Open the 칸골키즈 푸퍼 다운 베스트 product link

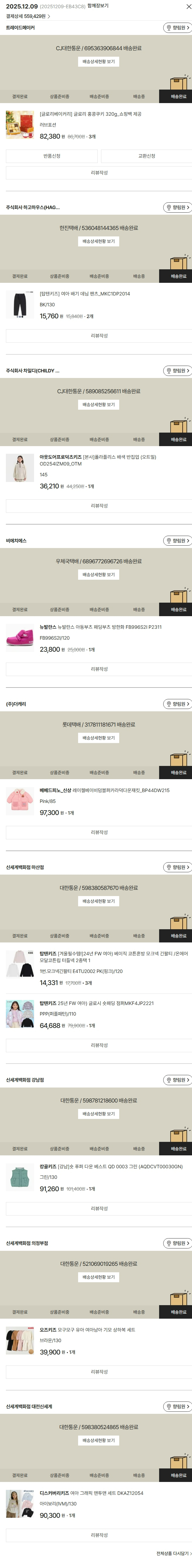(x=111, y=1167)
